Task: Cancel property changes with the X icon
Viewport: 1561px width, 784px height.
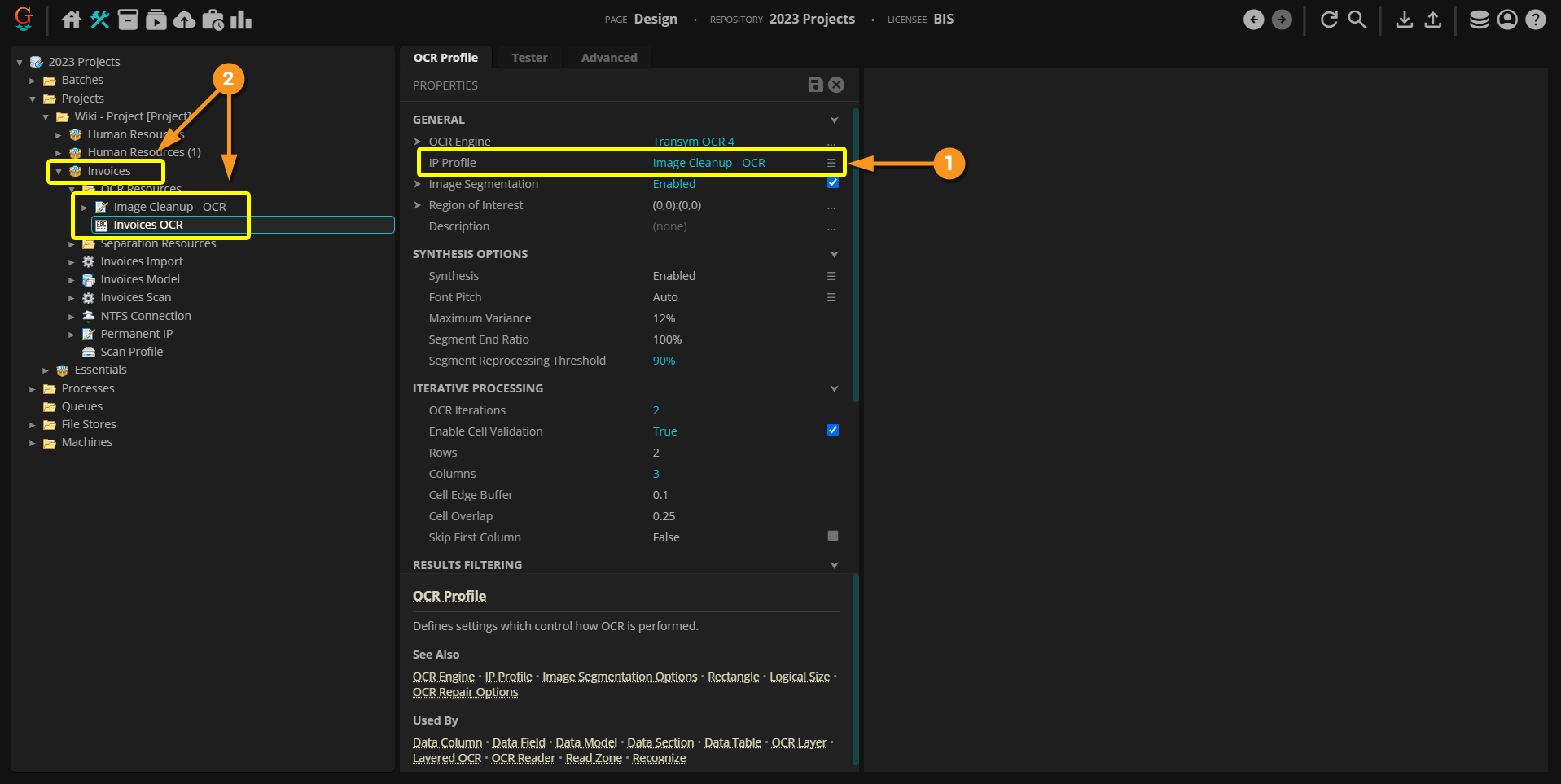Action: coord(836,85)
